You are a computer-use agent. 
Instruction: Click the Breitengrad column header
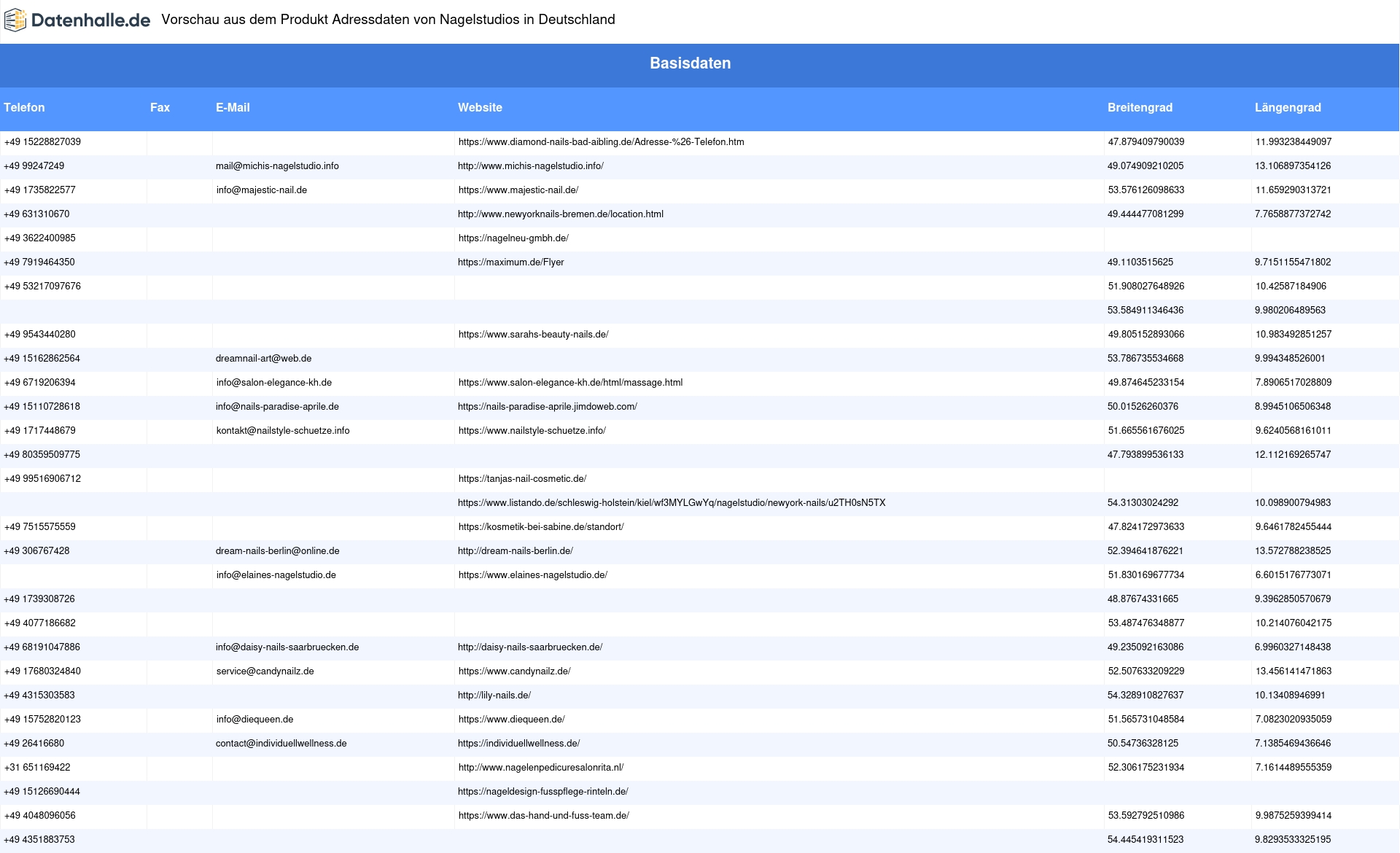(1140, 107)
